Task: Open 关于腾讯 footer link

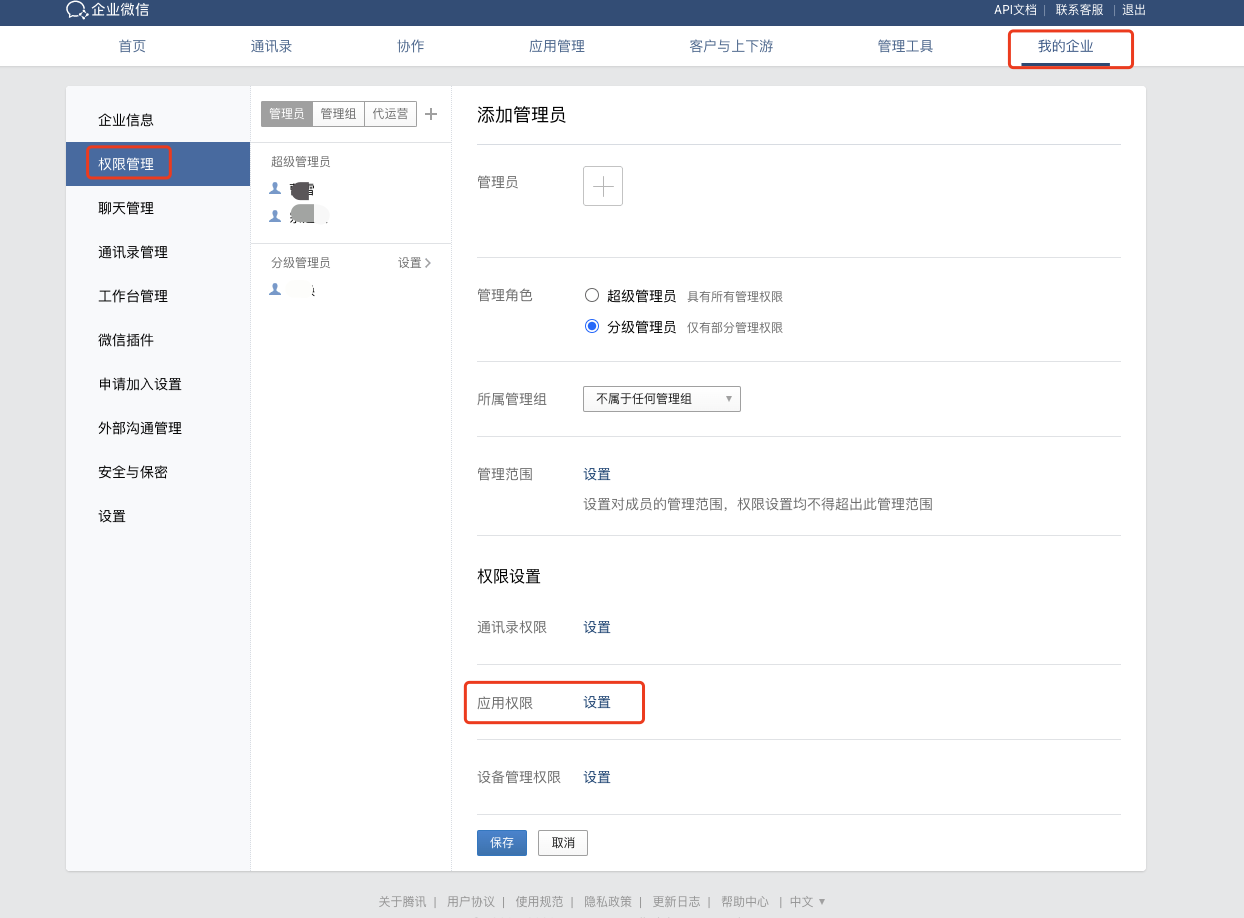Action: tap(402, 901)
